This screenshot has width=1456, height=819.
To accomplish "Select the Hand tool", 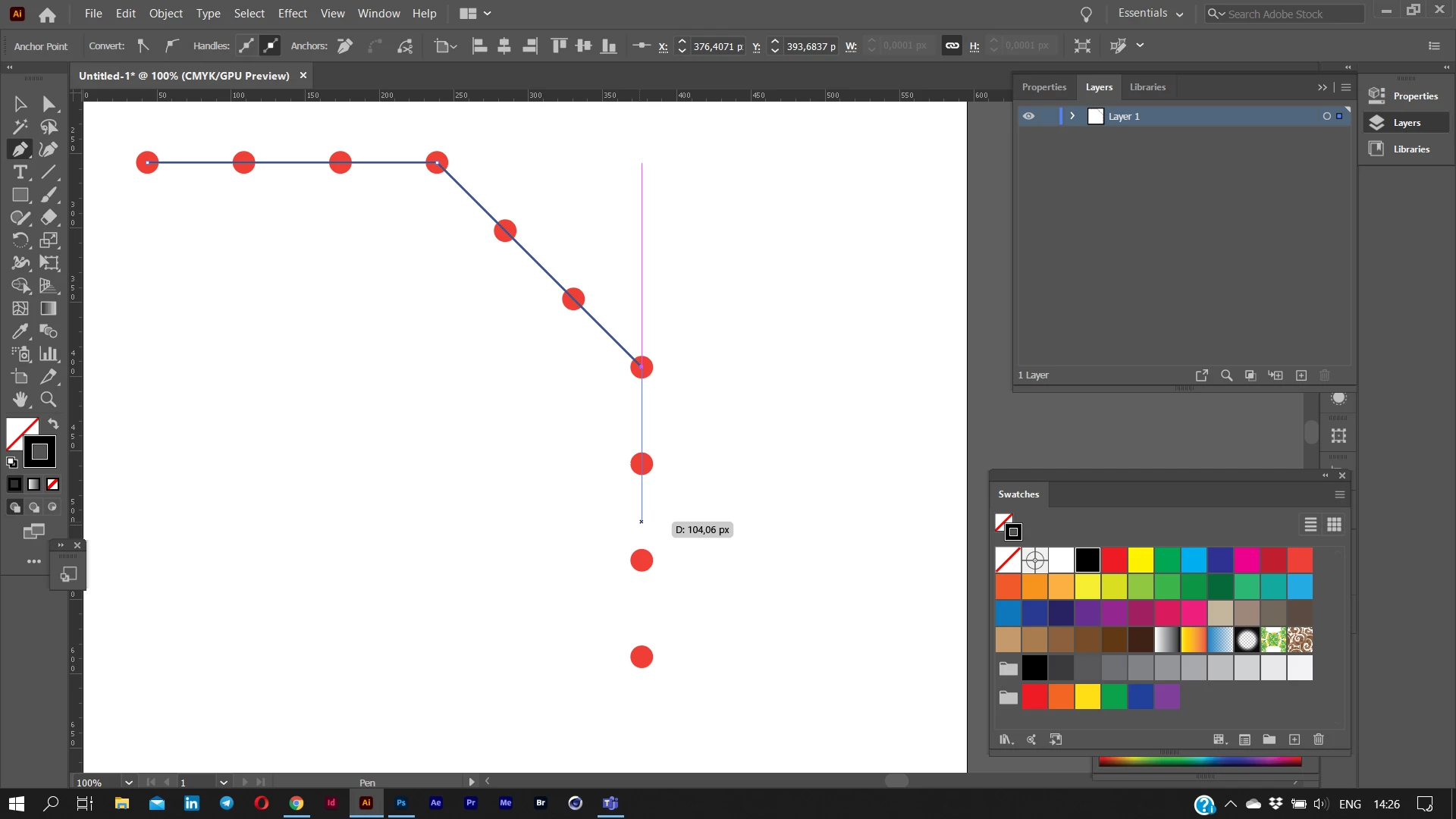I will [x=20, y=400].
